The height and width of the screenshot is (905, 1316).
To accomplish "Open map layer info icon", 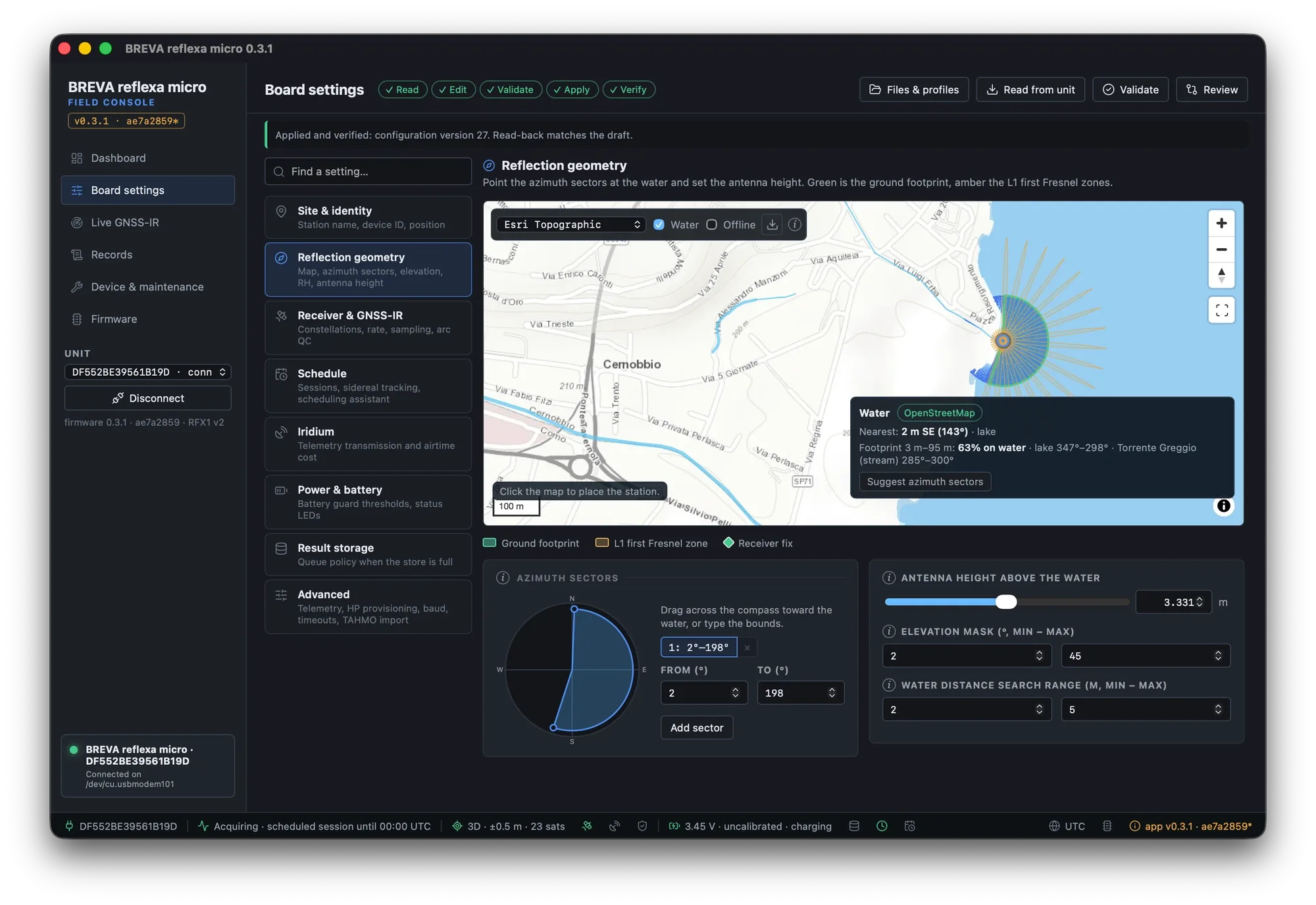I will tap(795, 224).
